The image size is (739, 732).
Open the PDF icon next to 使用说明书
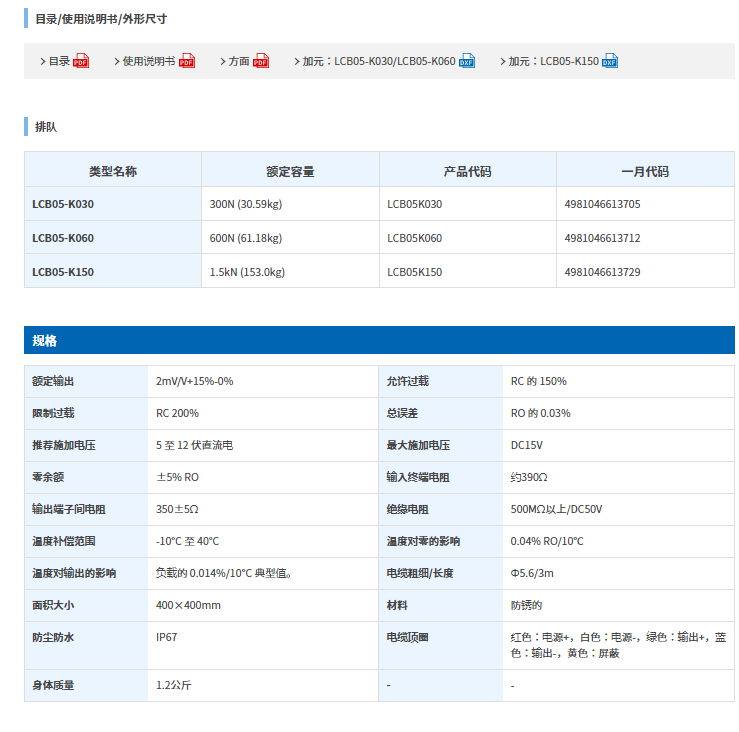(x=187, y=61)
